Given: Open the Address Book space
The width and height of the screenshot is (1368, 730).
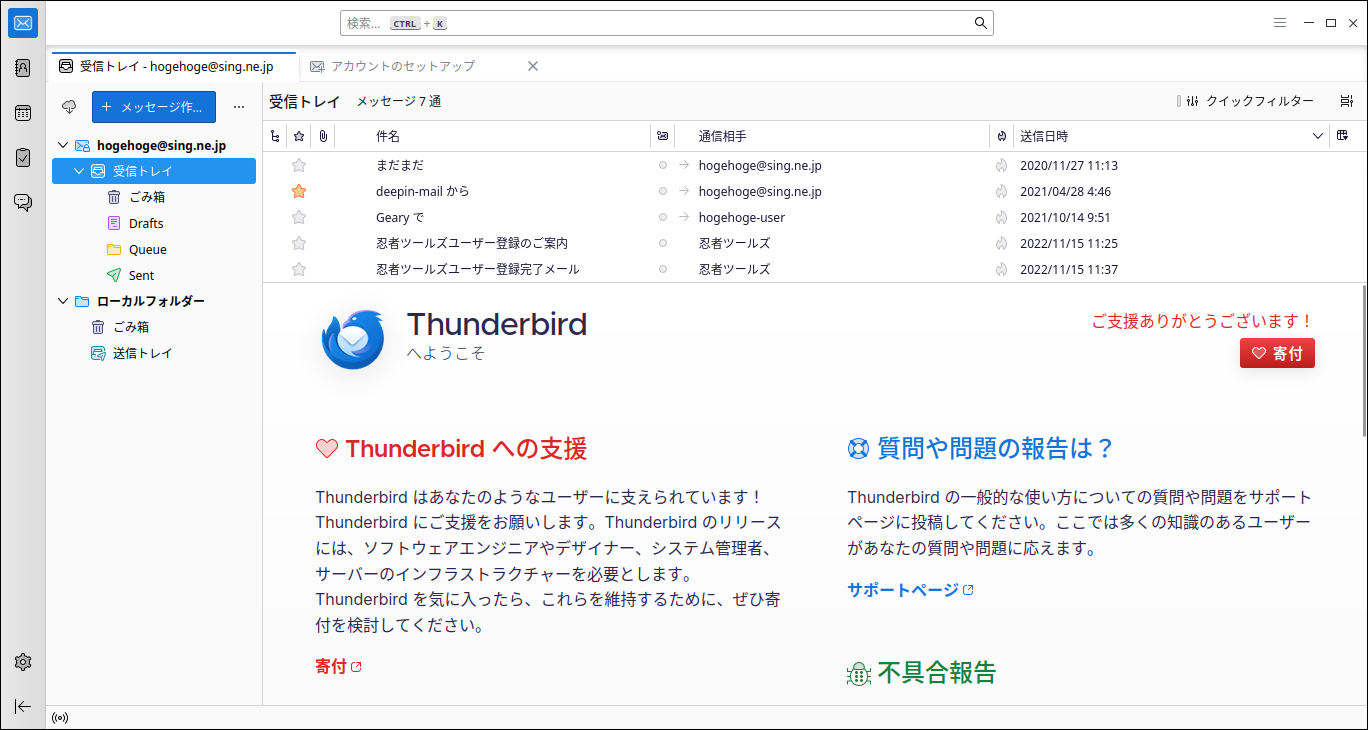Looking at the screenshot, I should (22, 68).
